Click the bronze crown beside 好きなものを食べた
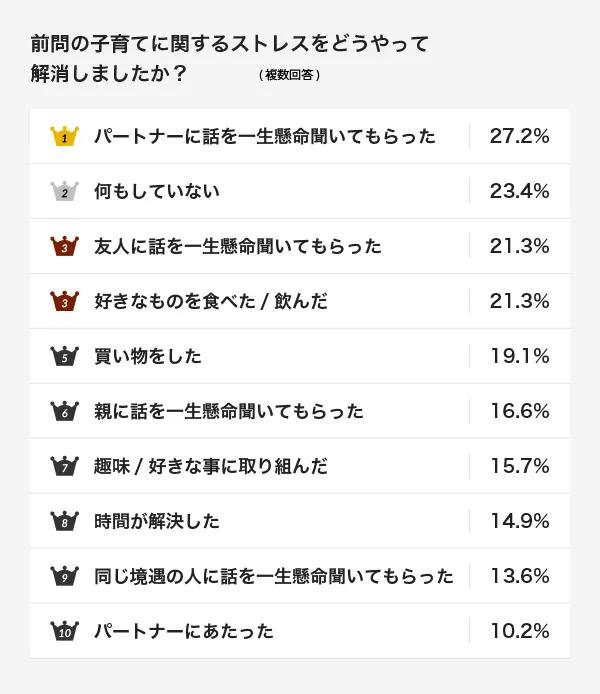The height and width of the screenshot is (694, 600). pos(65,301)
